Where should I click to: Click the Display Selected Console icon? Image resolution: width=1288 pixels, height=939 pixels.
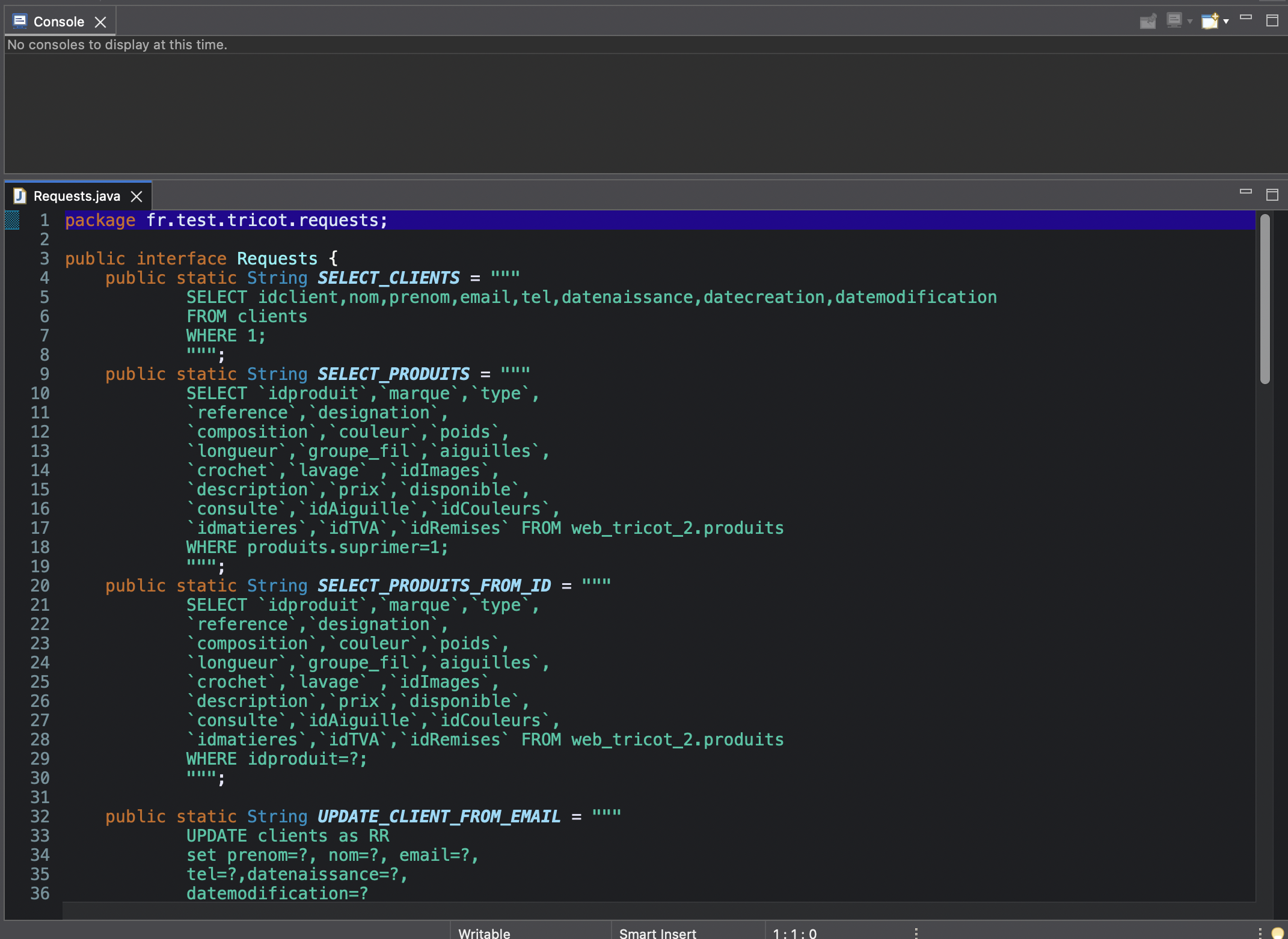click(1174, 21)
